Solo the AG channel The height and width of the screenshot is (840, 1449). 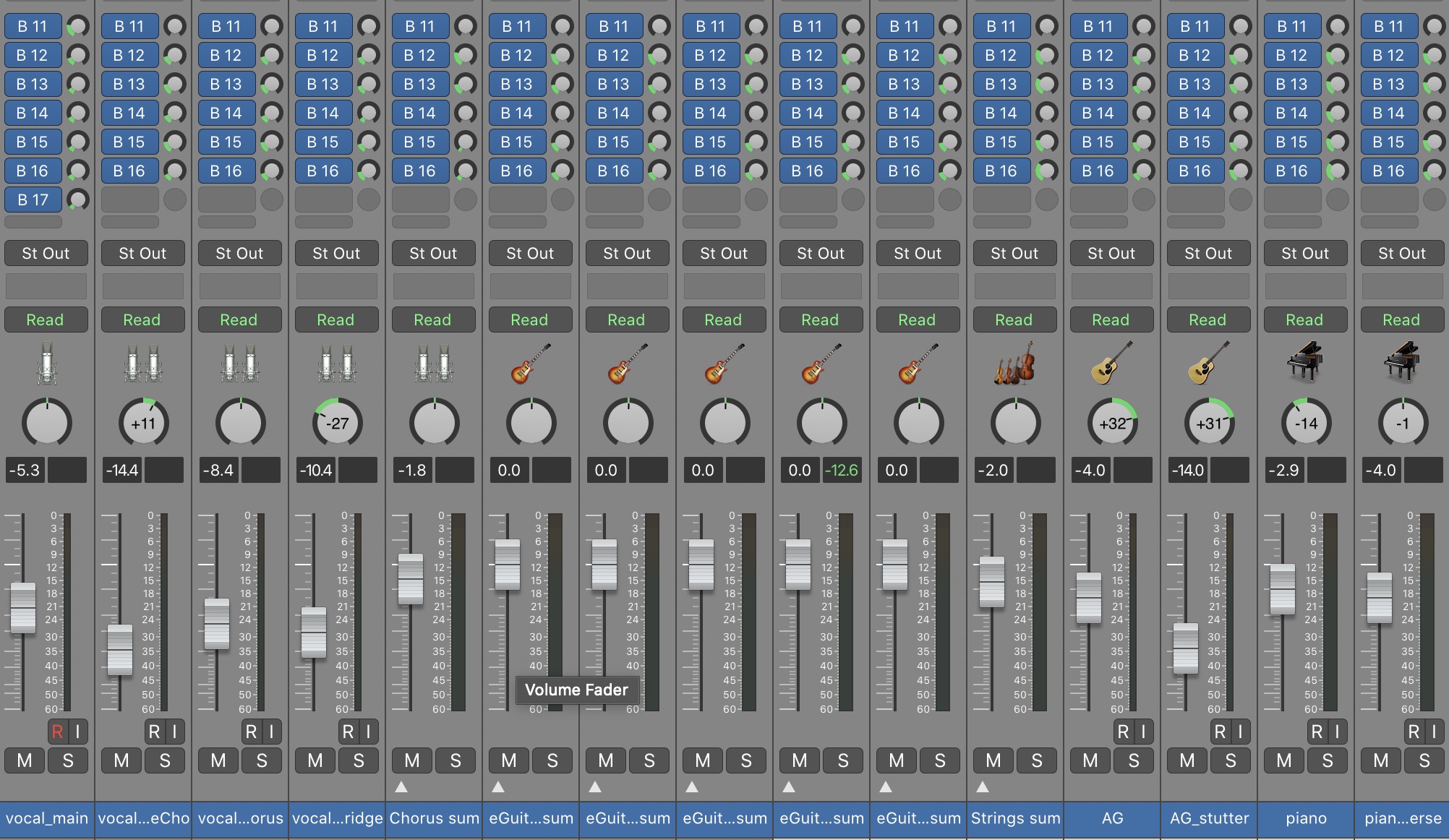coord(1134,760)
